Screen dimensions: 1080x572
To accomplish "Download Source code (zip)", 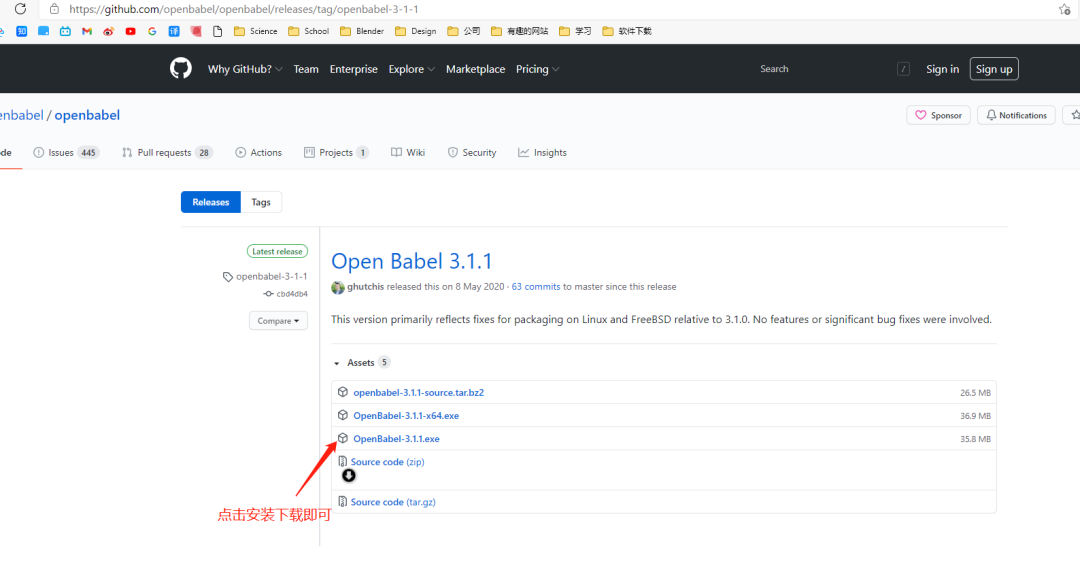I will [388, 462].
